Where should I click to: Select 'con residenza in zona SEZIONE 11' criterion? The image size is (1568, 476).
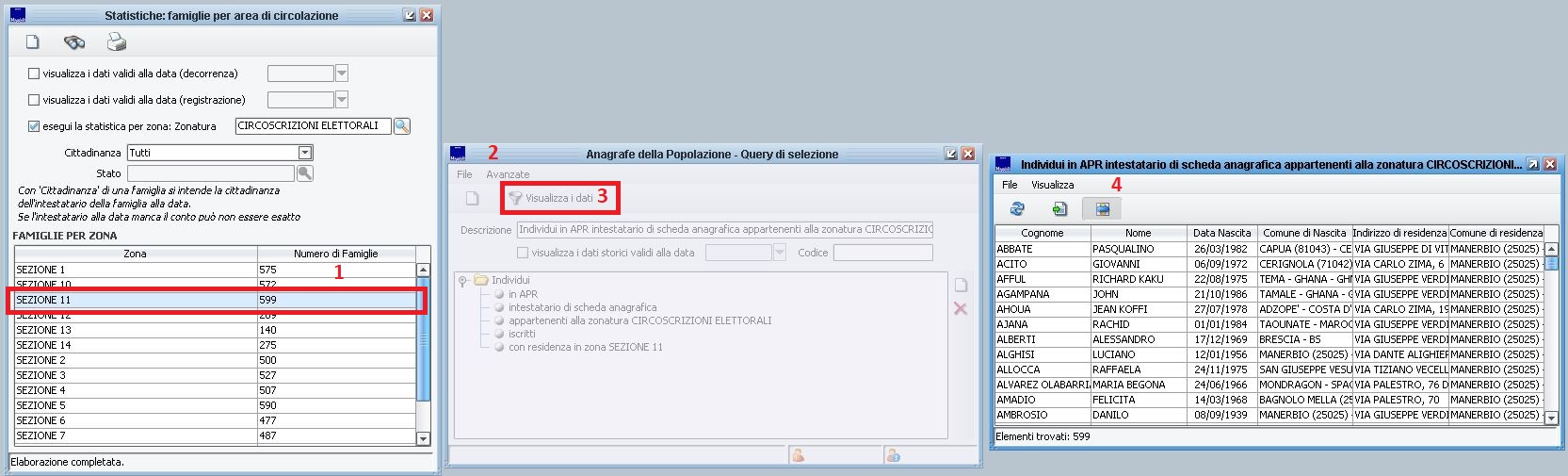click(586, 347)
